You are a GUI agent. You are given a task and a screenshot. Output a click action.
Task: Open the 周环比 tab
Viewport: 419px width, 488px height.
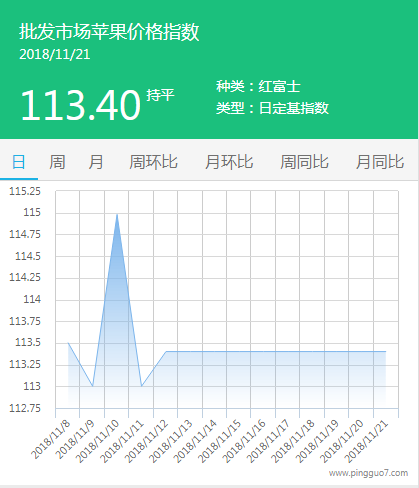[153, 162]
